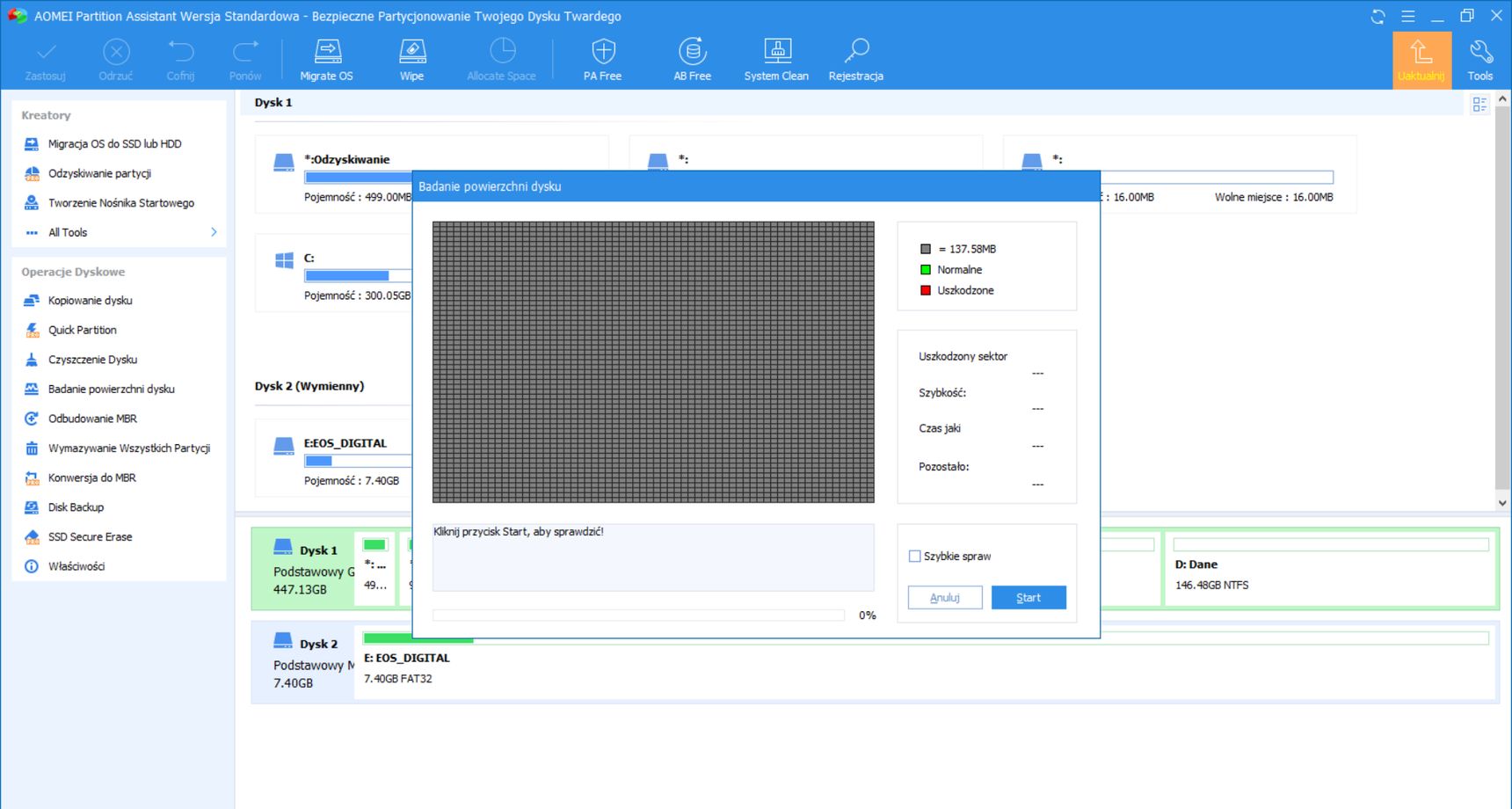Click the dialog status message box
Screen dimensions: 1512x809
[x=653, y=558]
